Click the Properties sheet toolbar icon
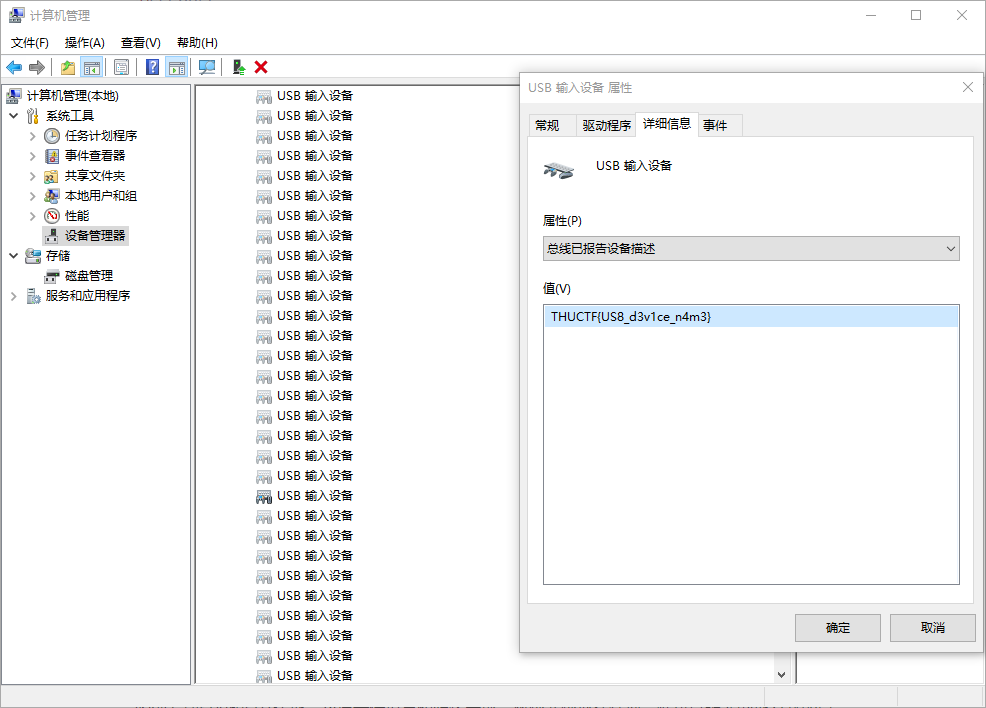 [121, 67]
